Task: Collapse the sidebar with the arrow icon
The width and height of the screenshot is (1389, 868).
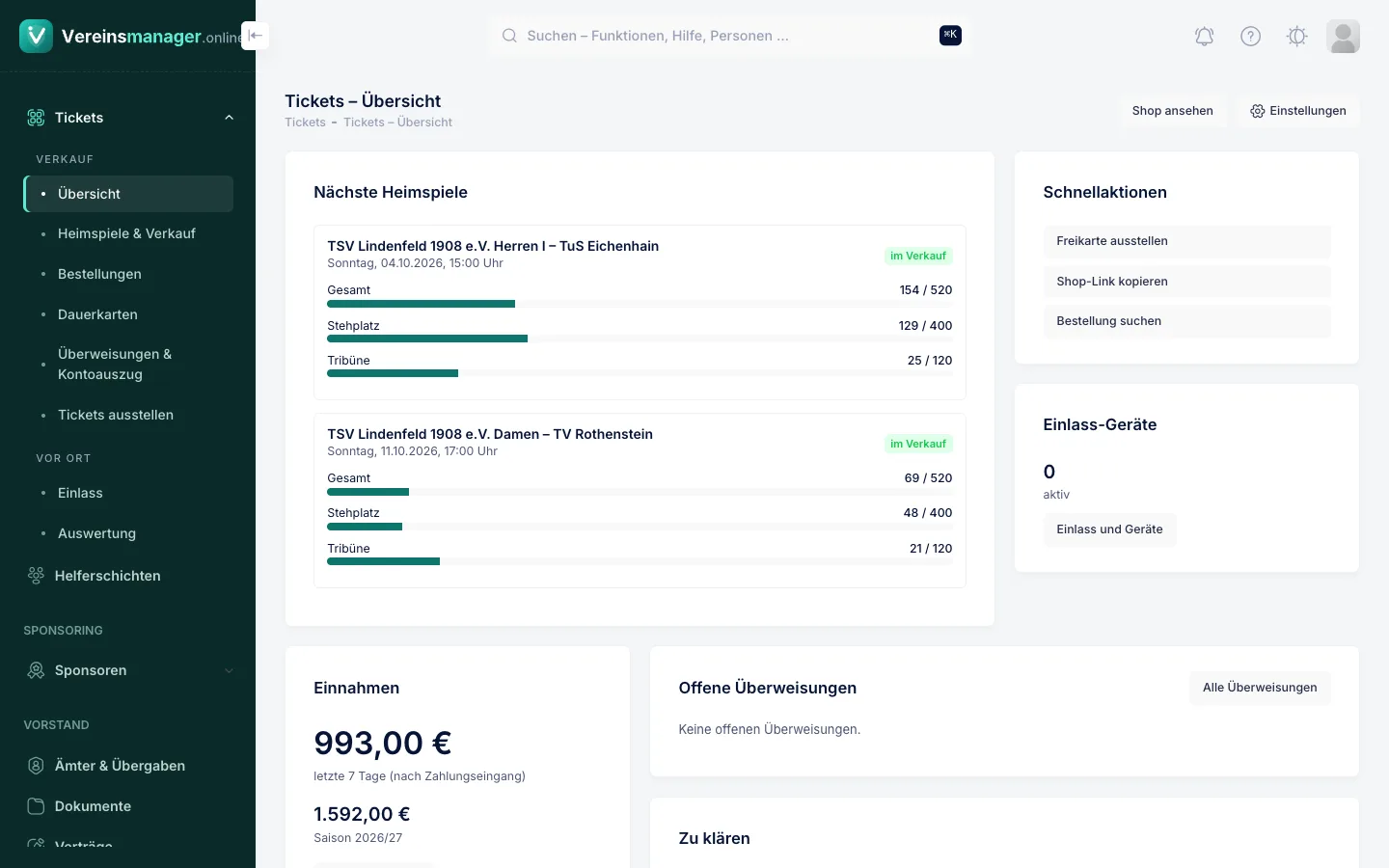Action: tap(255, 36)
